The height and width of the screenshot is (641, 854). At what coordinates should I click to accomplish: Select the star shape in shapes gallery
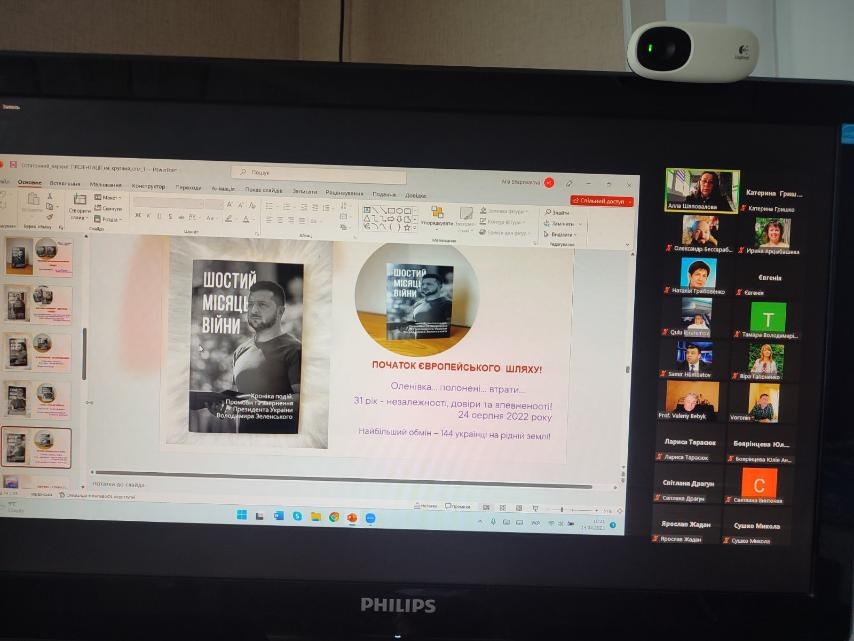(406, 228)
